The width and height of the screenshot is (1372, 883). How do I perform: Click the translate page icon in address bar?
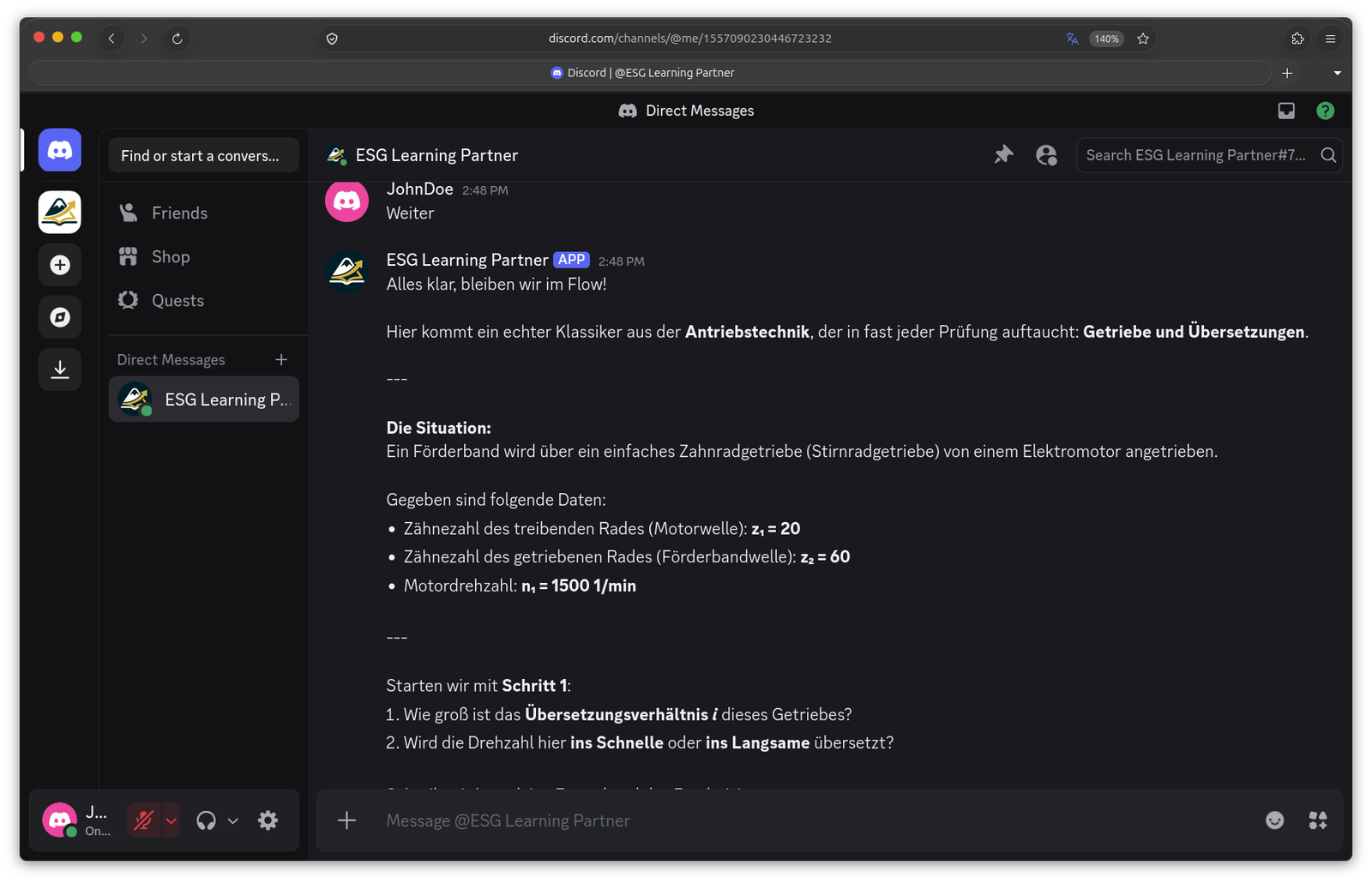point(1072,39)
